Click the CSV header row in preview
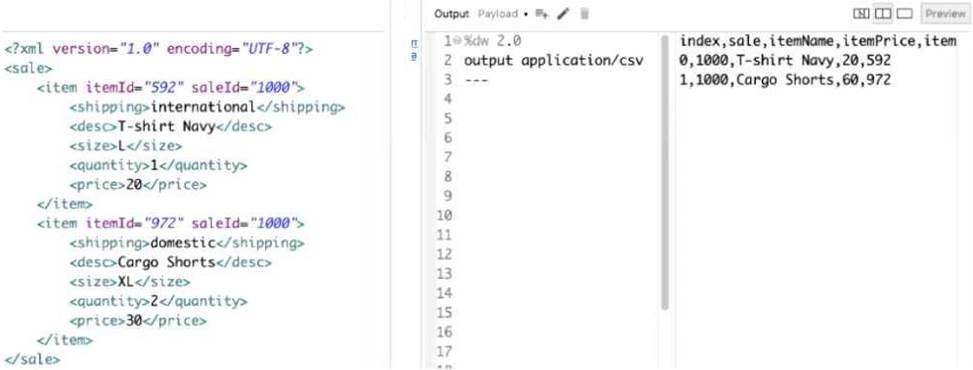Screen dimensions: 973x370 818,42
